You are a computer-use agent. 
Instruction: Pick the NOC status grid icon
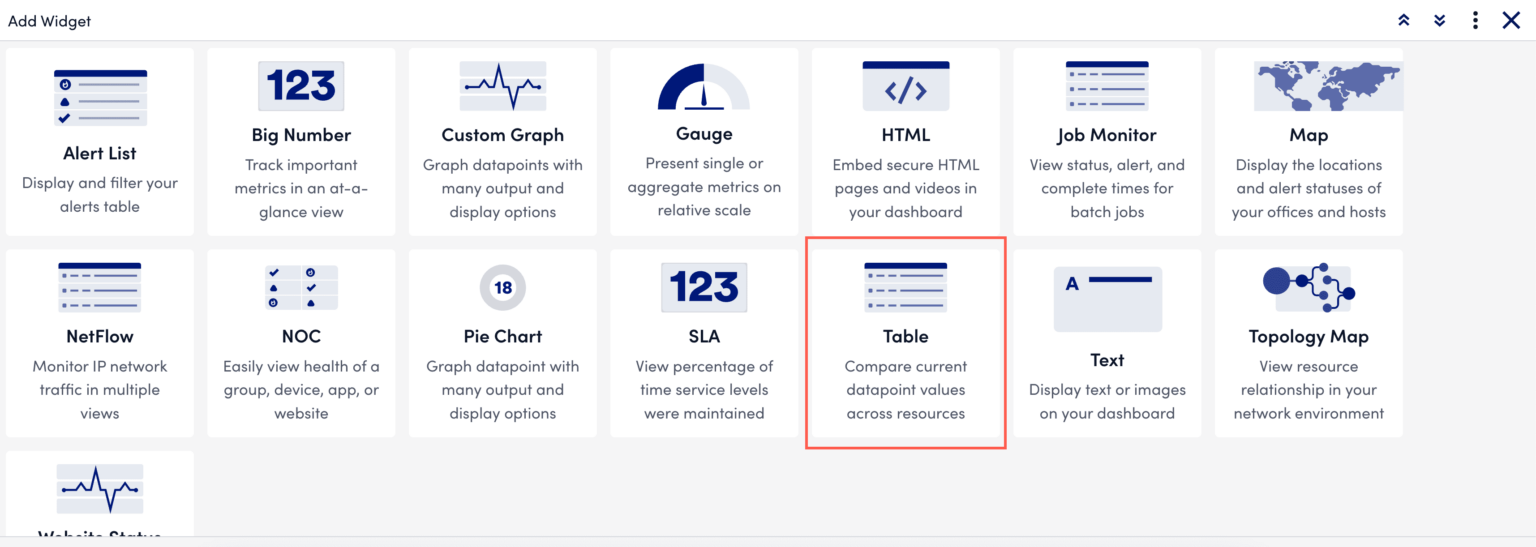301,287
